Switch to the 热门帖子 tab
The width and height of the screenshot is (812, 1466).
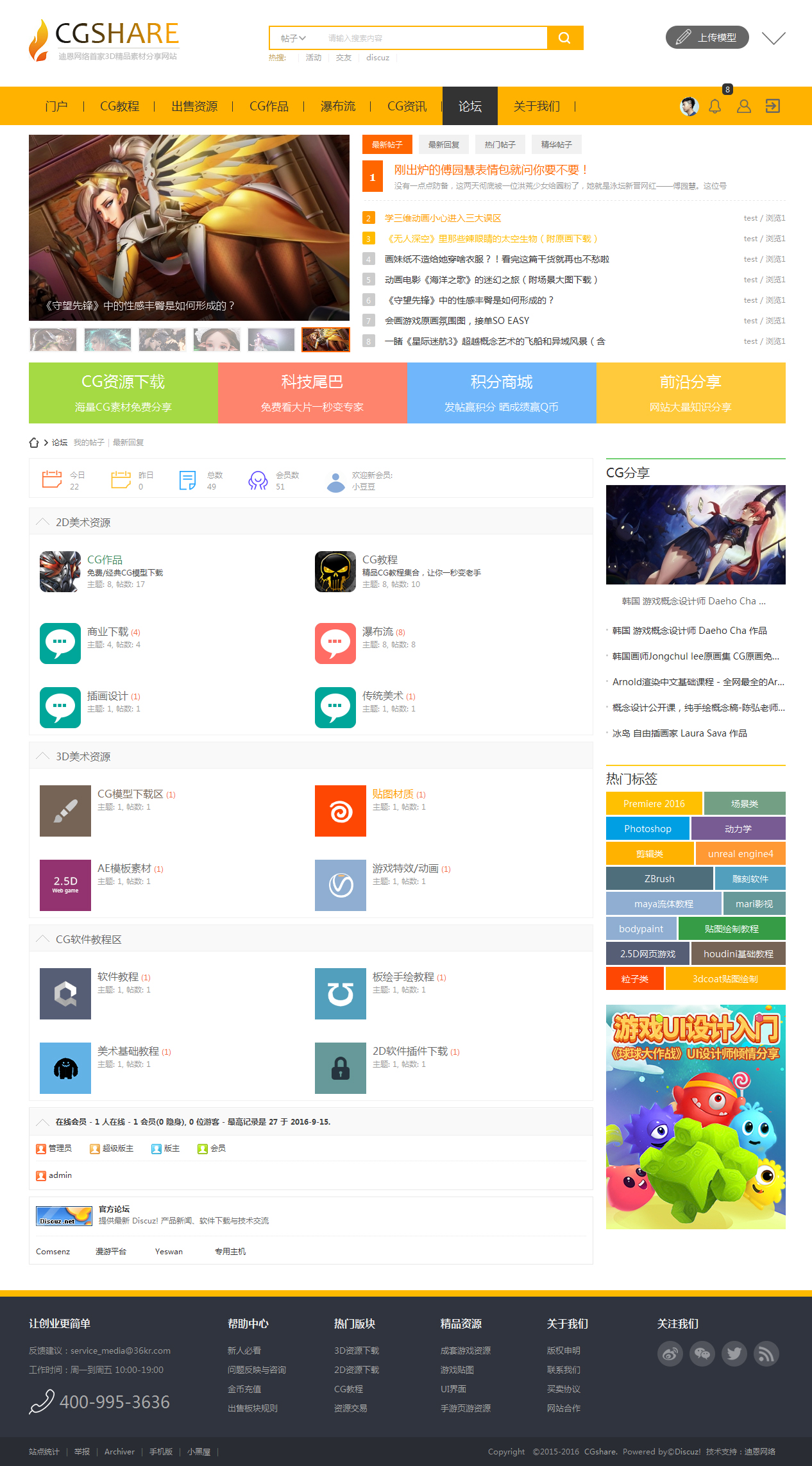pyautogui.click(x=500, y=144)
